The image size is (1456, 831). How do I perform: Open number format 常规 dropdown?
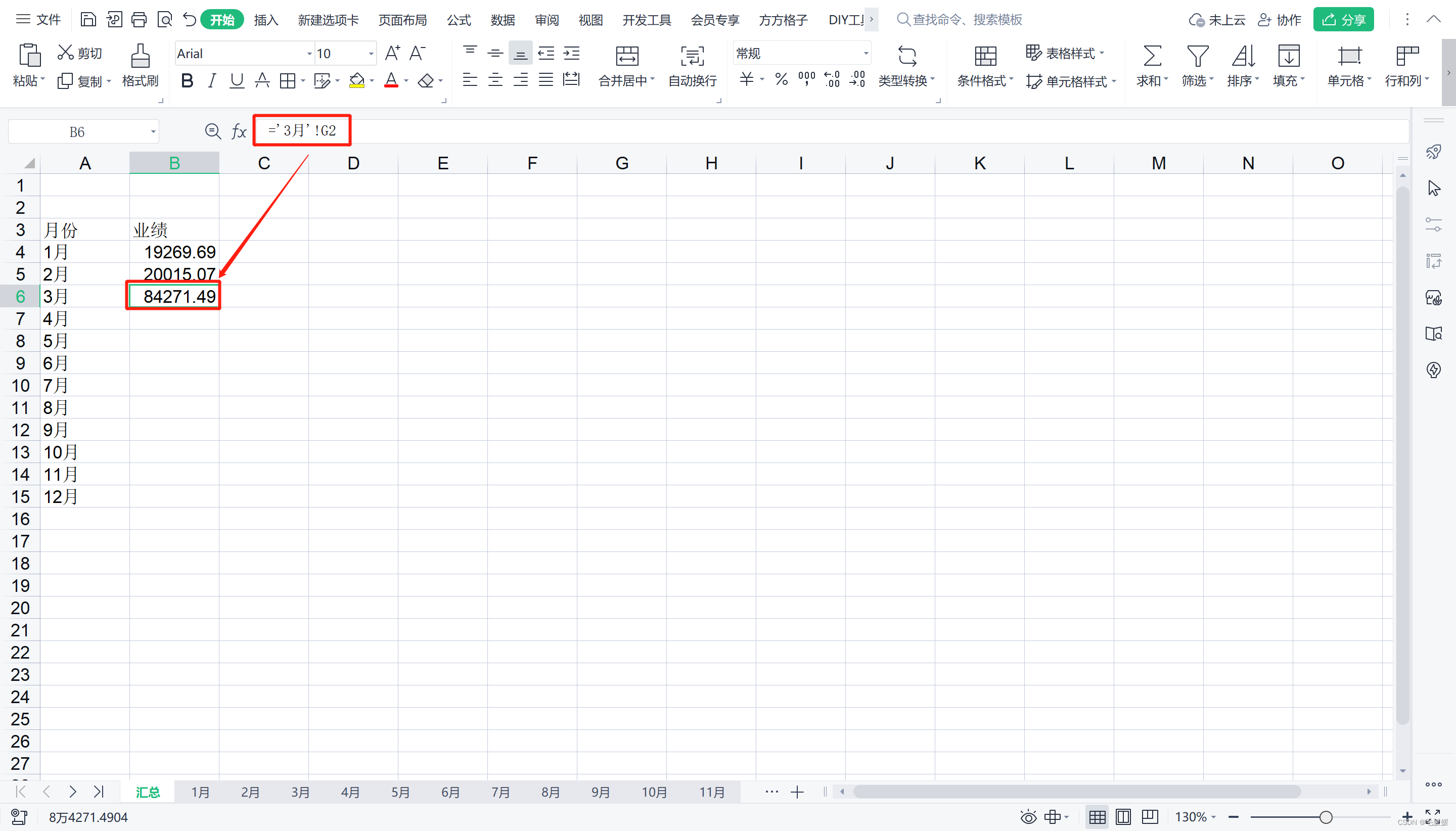point(866,54)
